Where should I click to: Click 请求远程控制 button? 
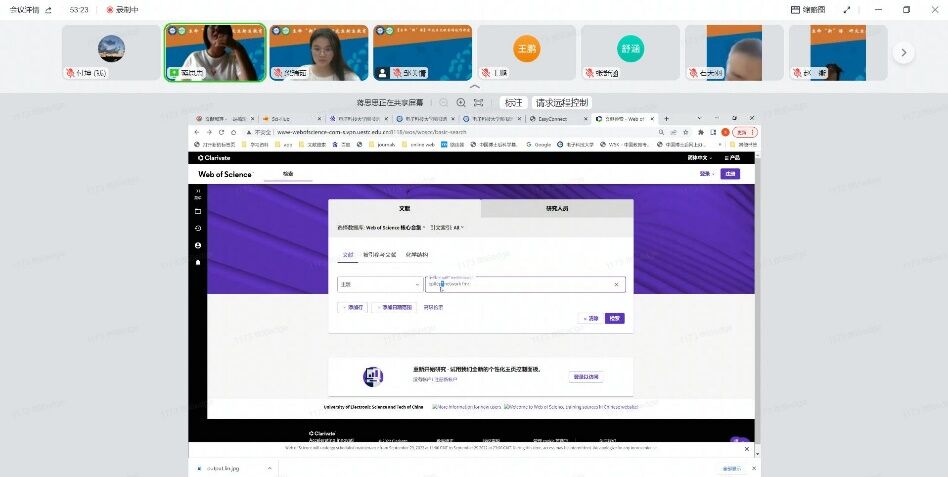point(562,103)
